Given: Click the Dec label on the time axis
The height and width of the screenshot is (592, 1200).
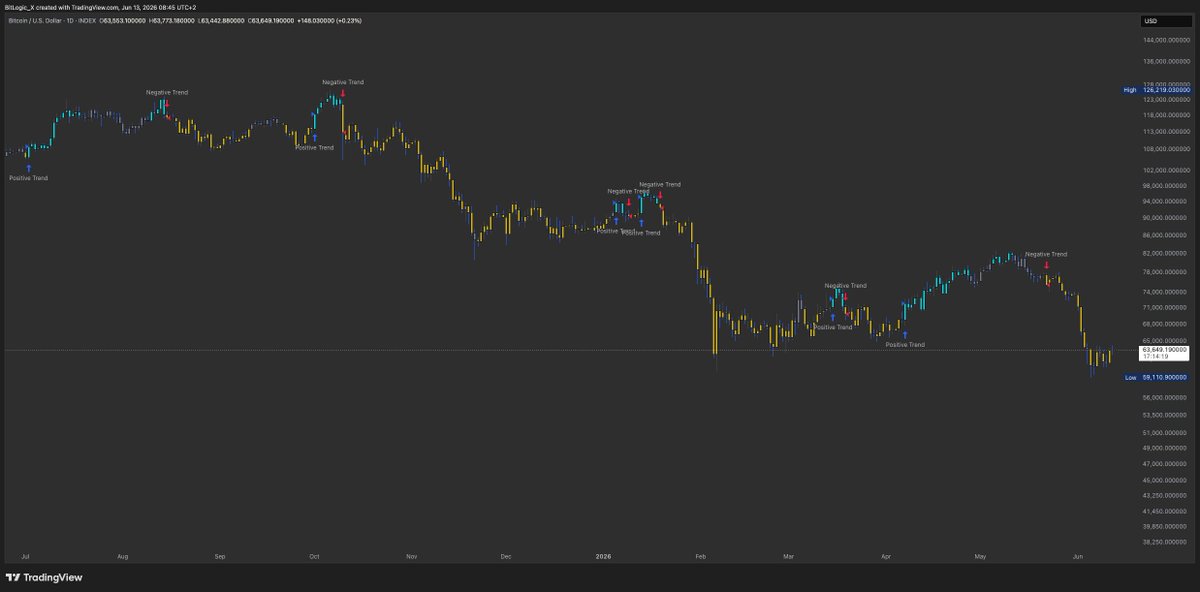Looking at the screenshot, I should 505,555.
